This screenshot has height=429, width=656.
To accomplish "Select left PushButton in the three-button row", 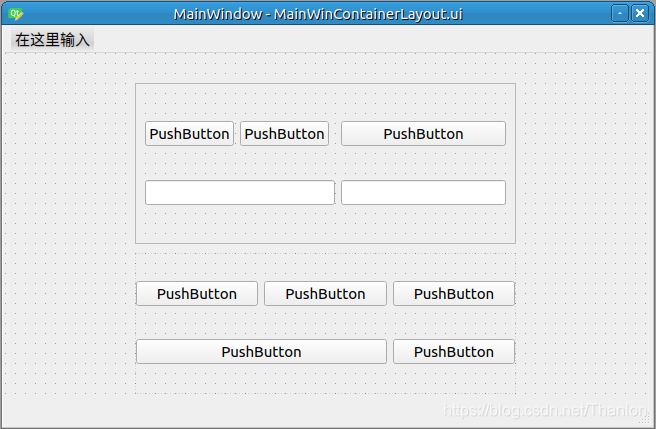I will (x=197, y=294).
